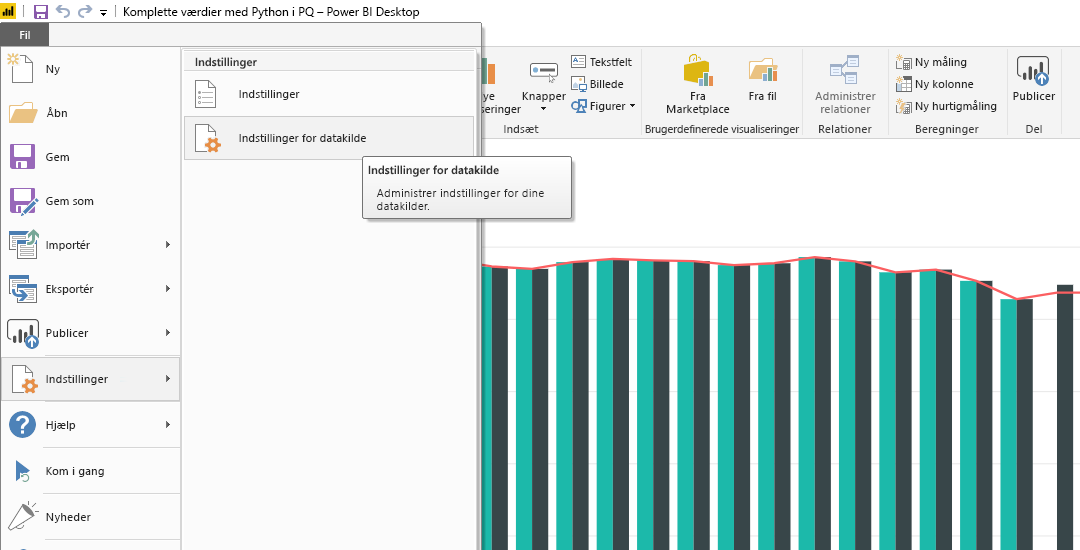
Task: Expand the arrow next to Hjælp
Action: (x=168, y=425)
